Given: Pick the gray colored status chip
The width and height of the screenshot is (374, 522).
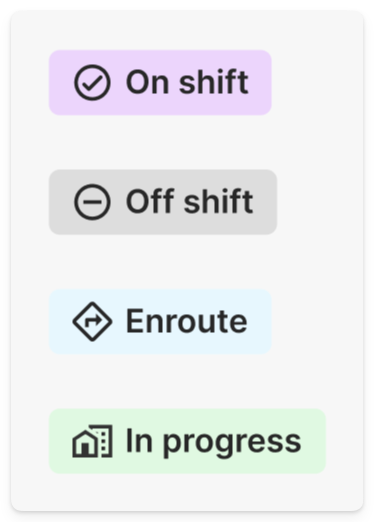Looking at the screenshot, I should (163, 202).
